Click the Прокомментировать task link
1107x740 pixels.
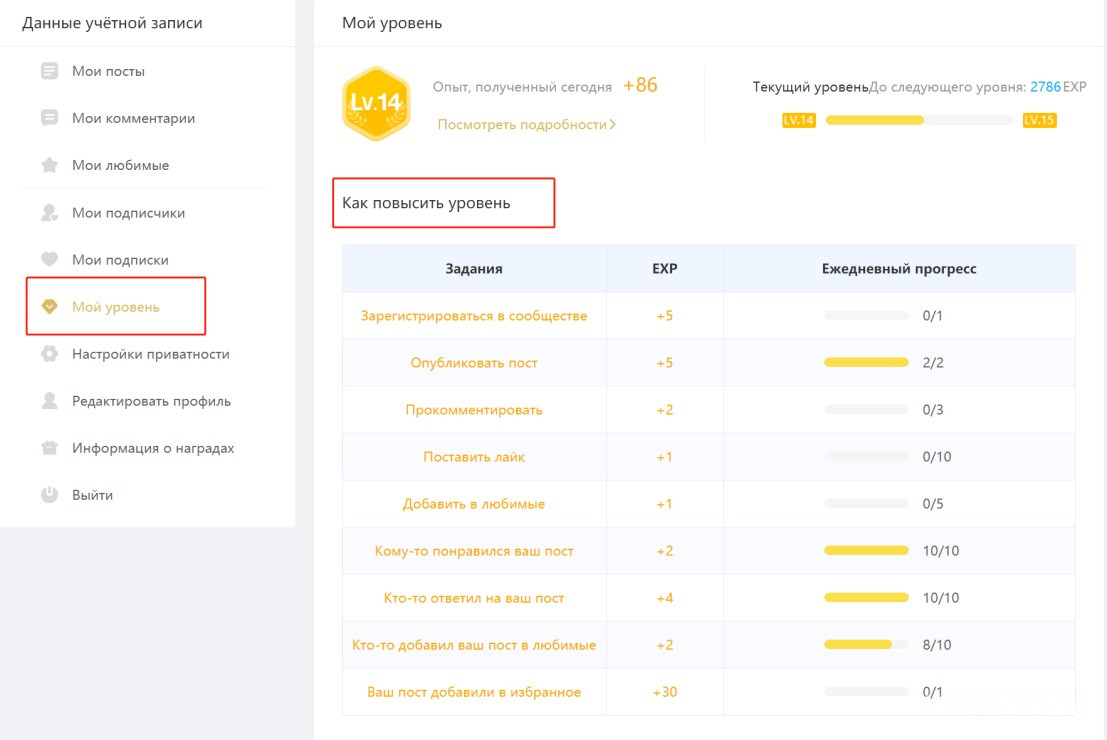pos(474,410)
